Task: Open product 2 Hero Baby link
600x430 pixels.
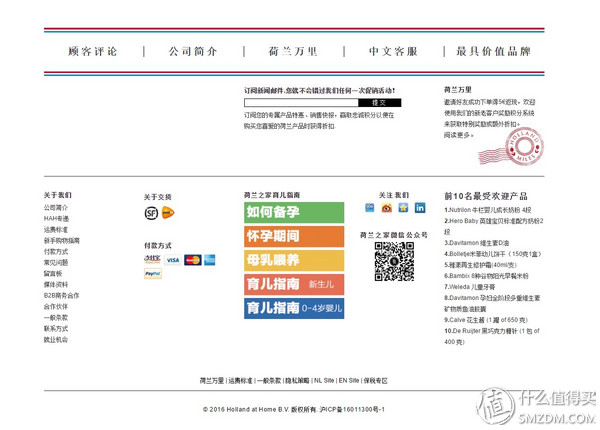Action: (x=494, y=226)
